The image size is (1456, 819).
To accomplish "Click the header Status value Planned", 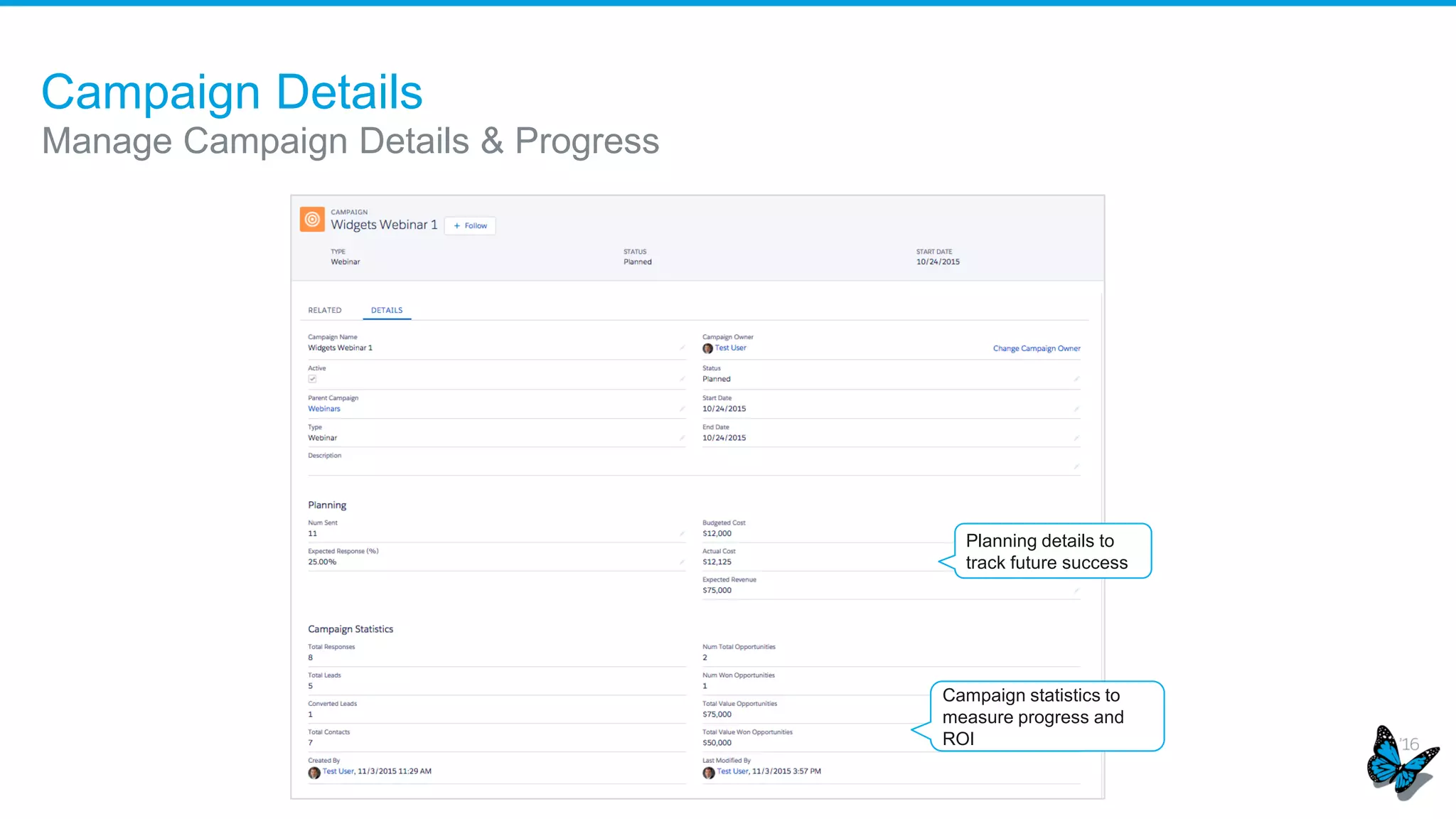I will (x=638, y=262).
